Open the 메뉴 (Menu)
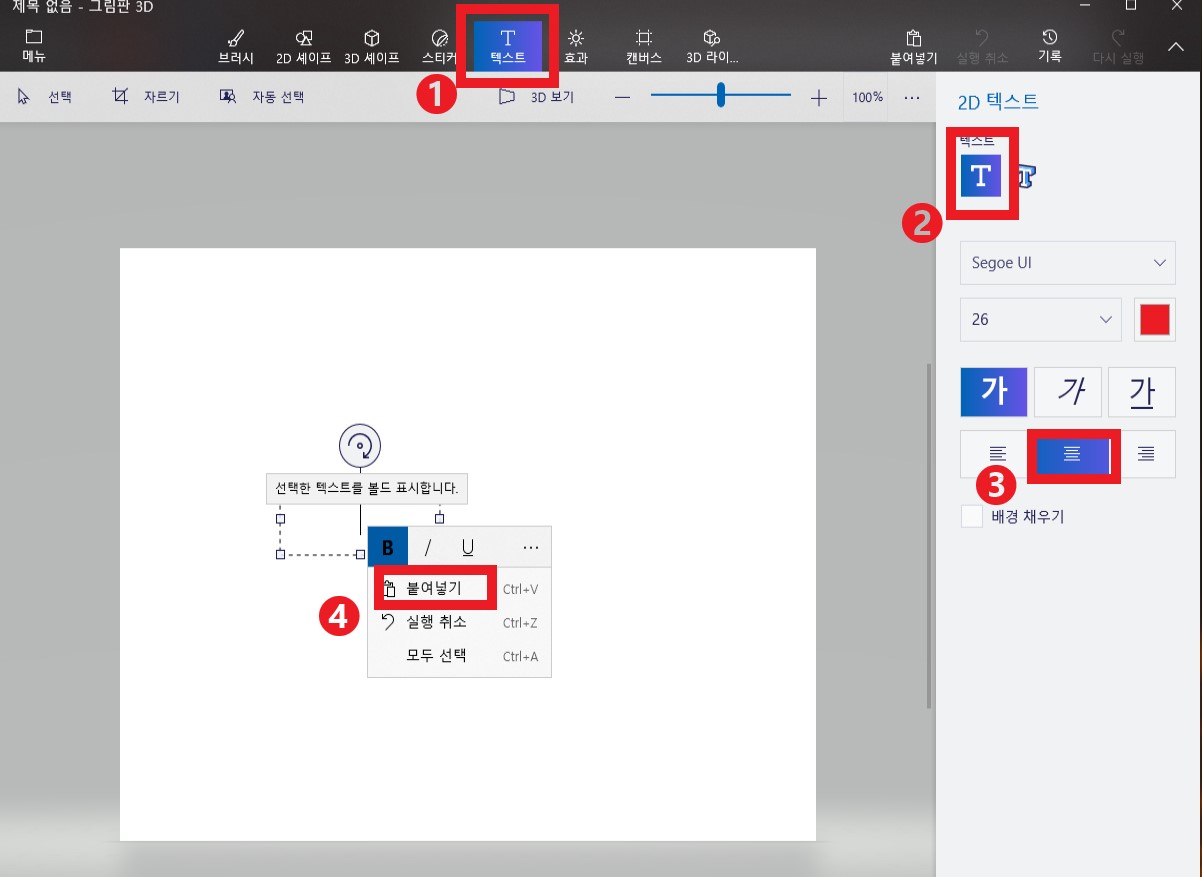The image size is (1202, 877). [x=33, y=45]
